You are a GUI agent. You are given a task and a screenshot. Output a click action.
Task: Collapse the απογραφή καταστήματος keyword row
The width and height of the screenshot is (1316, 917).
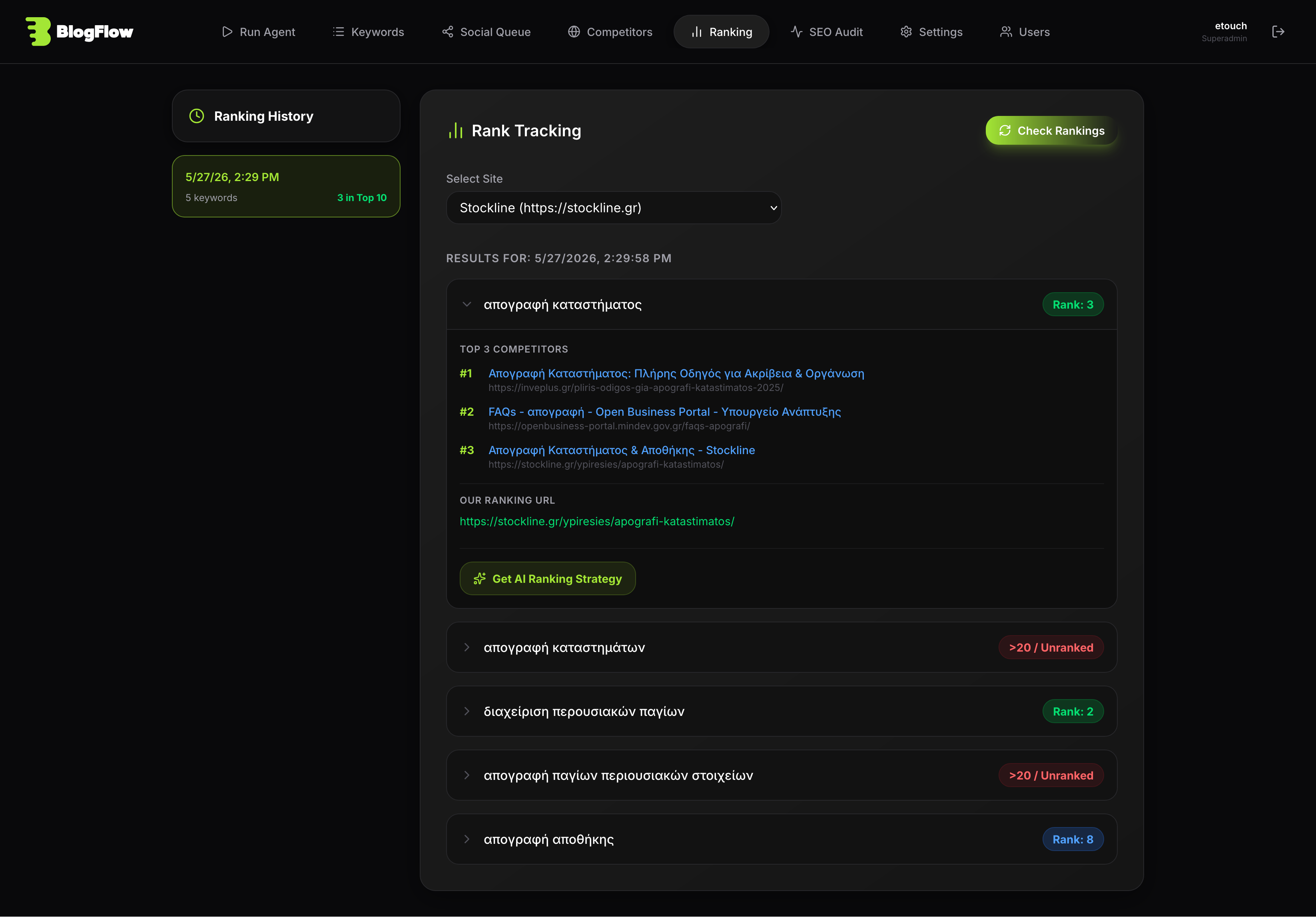tap(782, 304)
